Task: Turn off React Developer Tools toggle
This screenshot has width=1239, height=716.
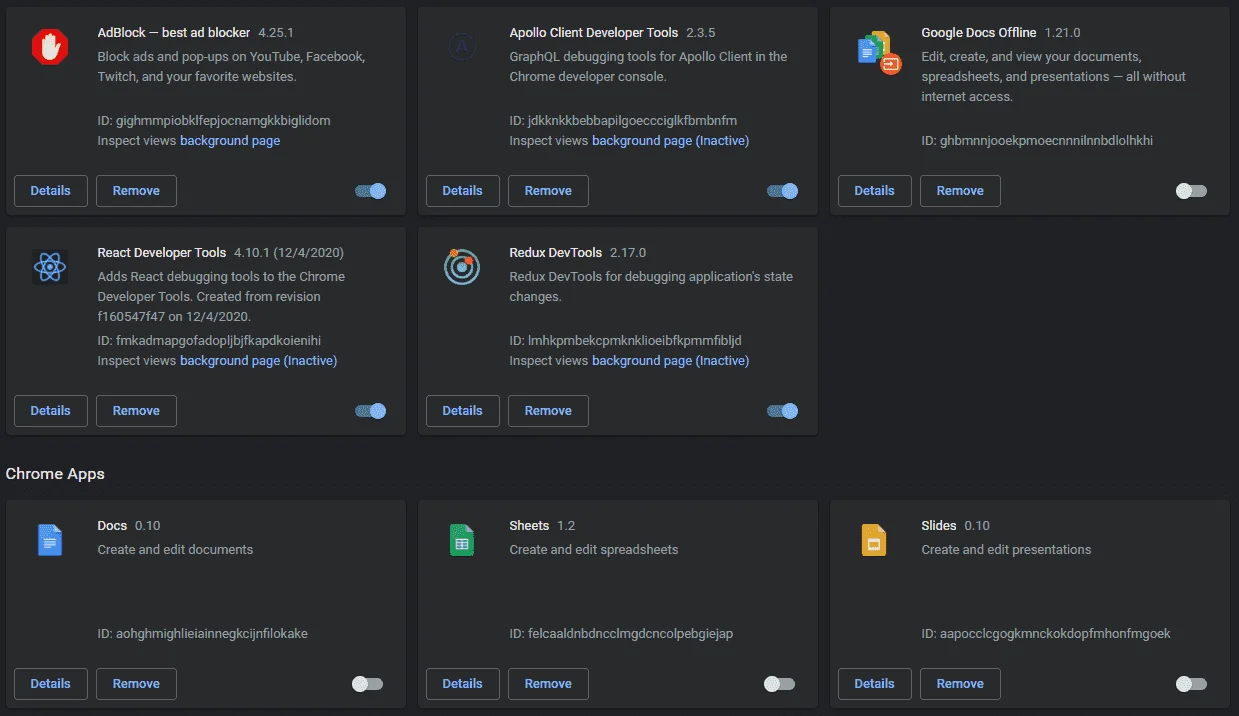Action: (x=371, y=411)
